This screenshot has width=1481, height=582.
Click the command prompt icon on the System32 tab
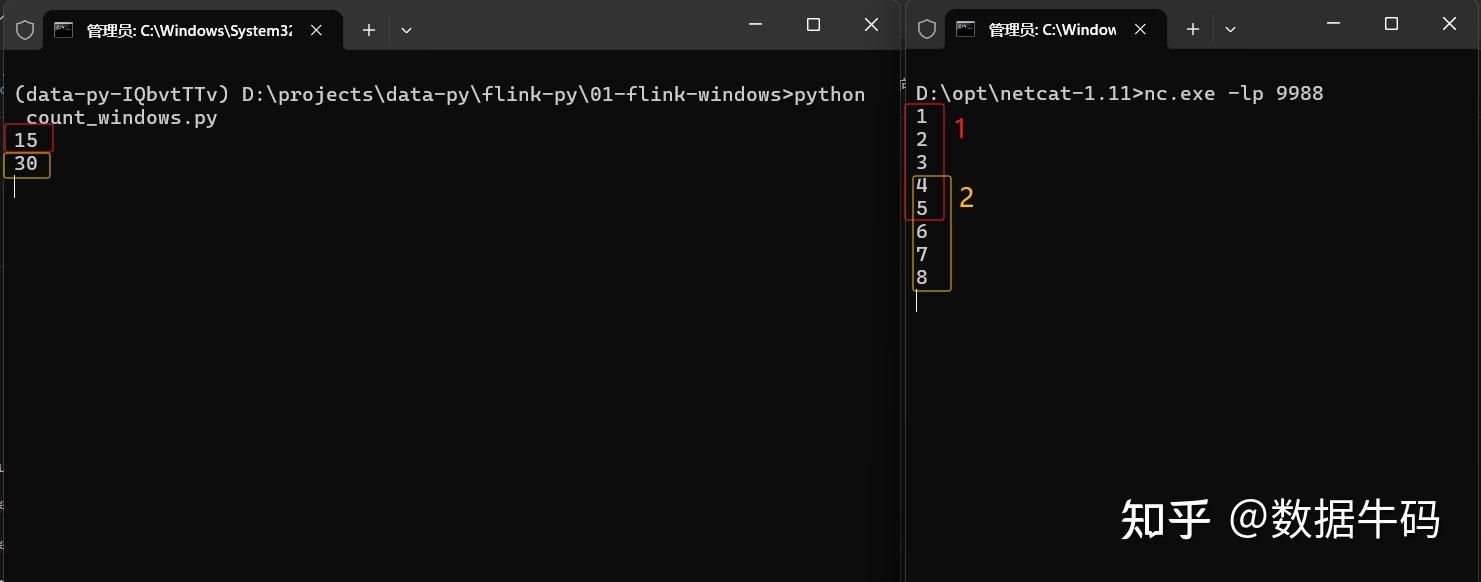(x=64, y=30)
